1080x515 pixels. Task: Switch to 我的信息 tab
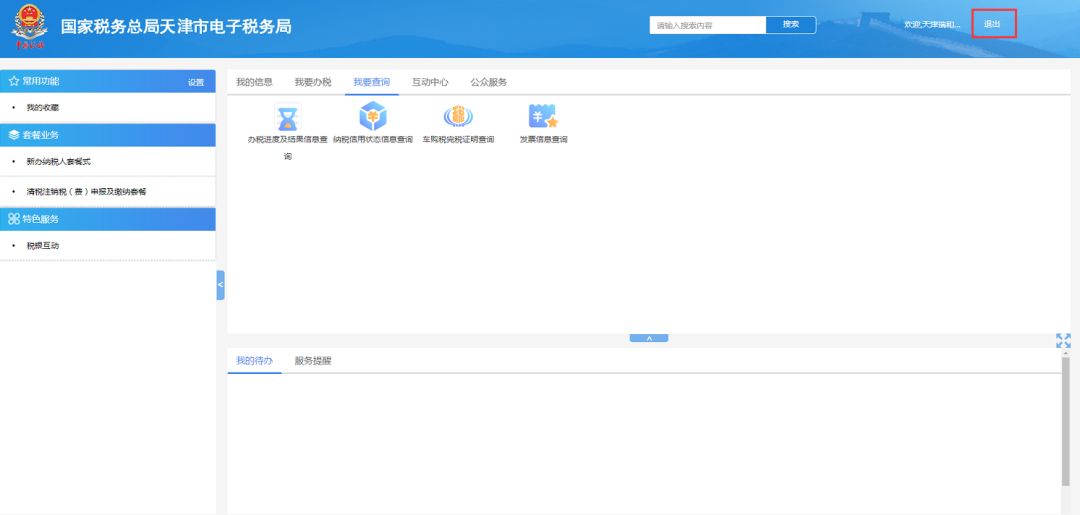[254, 82]
